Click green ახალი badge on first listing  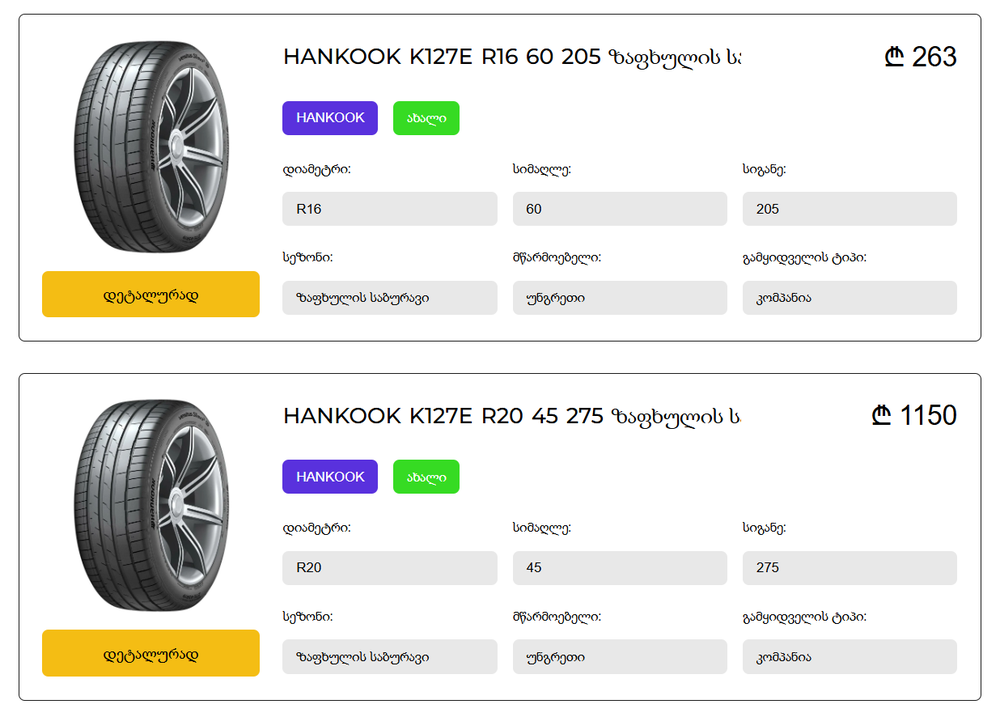(426, 118)
